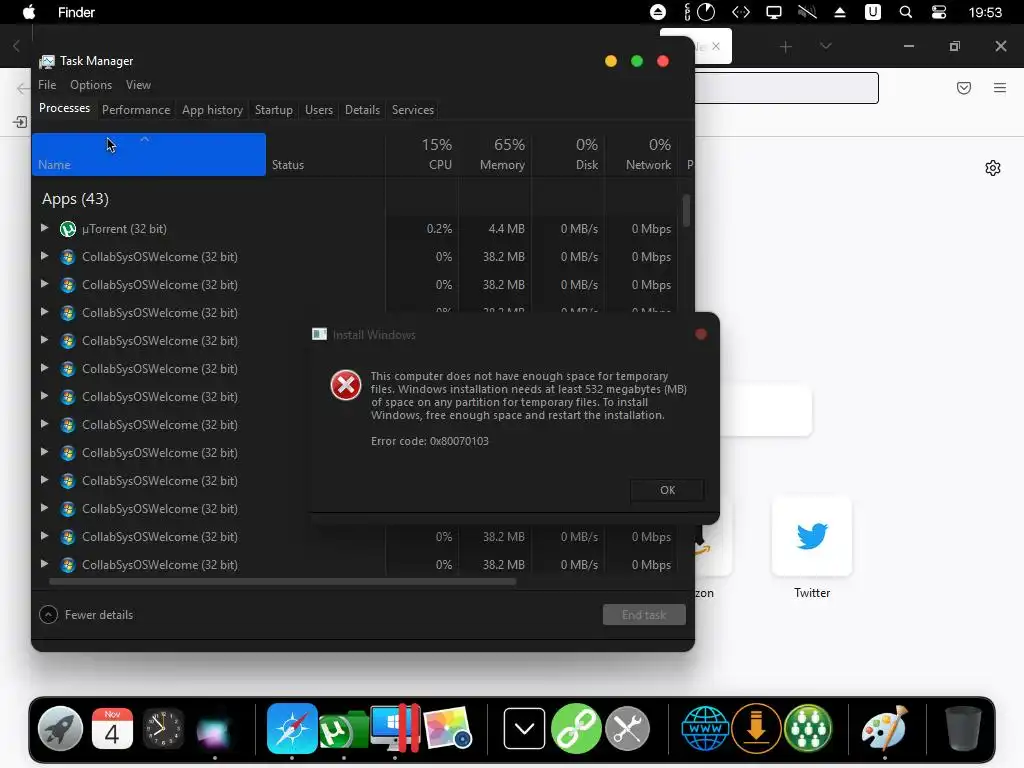This screenshot has width=1024, height=768.
Task: Open the blue WWW globe app
Action: (705, 728)
